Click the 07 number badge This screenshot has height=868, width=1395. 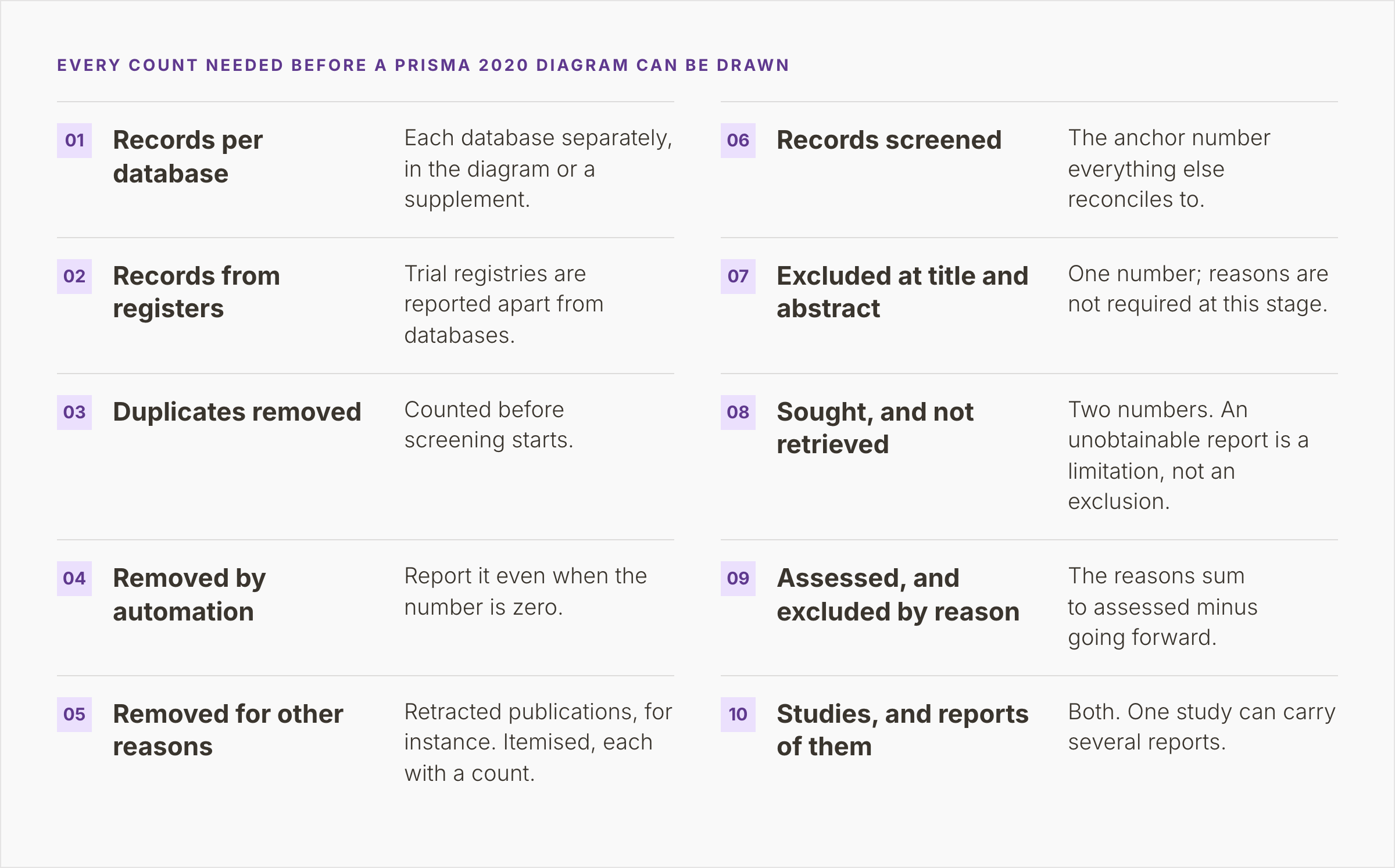point(738,276)
